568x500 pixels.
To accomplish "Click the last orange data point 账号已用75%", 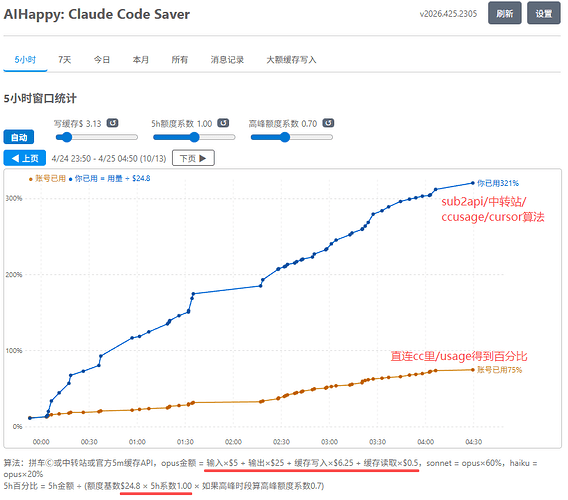I will click(x=473, y=370).
